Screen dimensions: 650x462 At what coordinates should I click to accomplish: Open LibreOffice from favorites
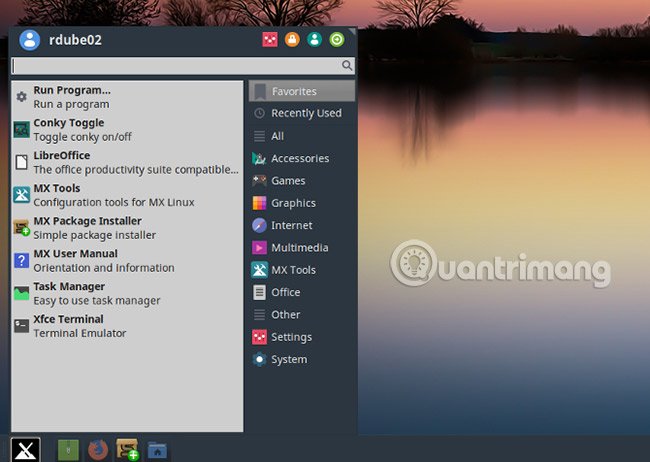pos(127,163)
